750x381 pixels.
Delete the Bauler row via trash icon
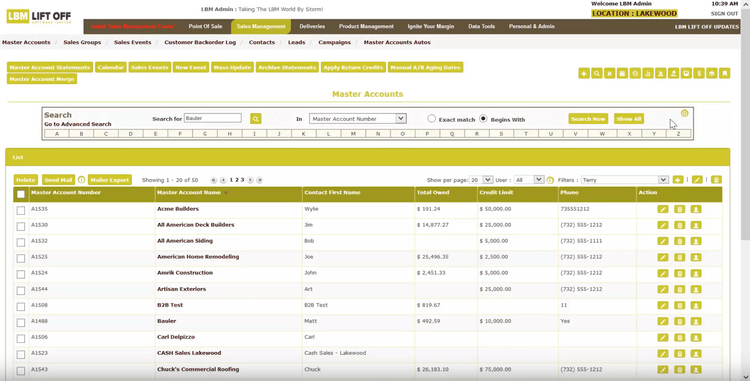click(679, 321)
